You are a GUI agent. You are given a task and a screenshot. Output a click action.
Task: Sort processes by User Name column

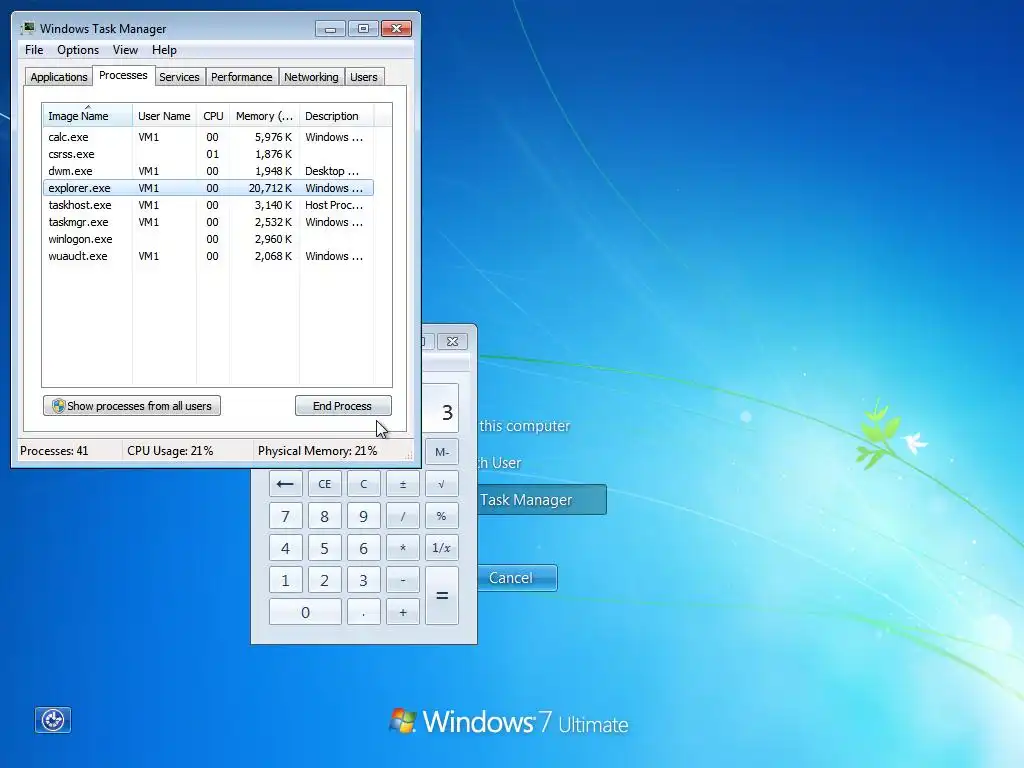click(x=164, y=116)
